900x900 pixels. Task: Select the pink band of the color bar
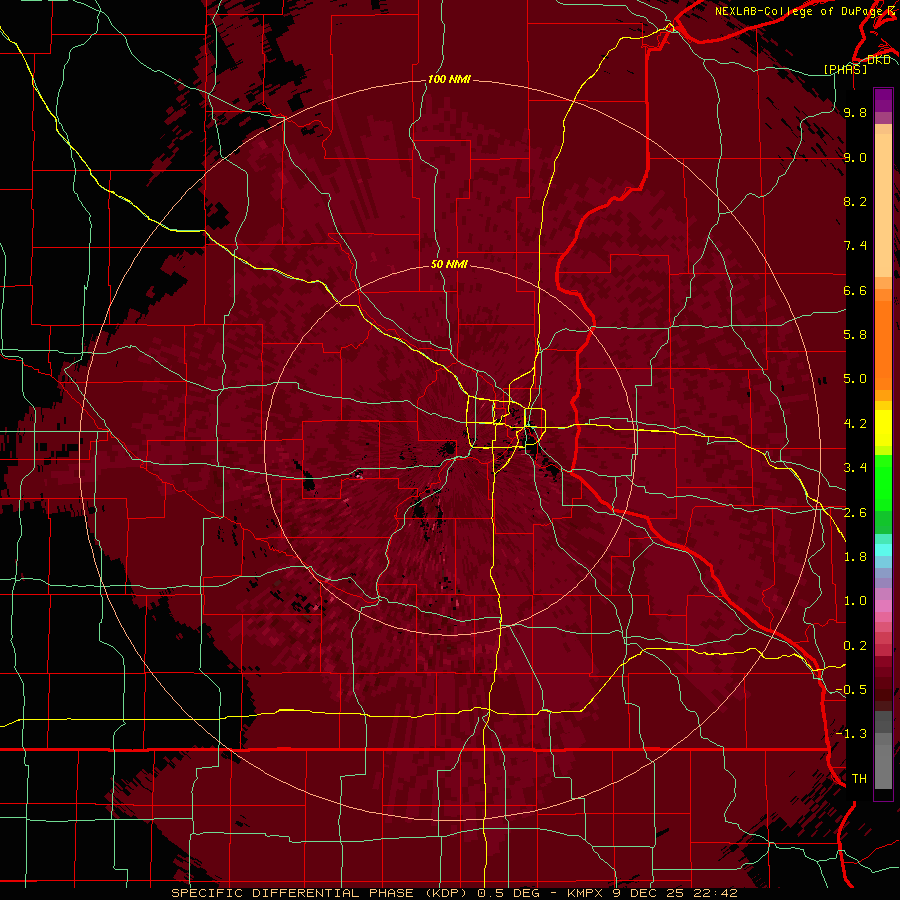point(883,606)
